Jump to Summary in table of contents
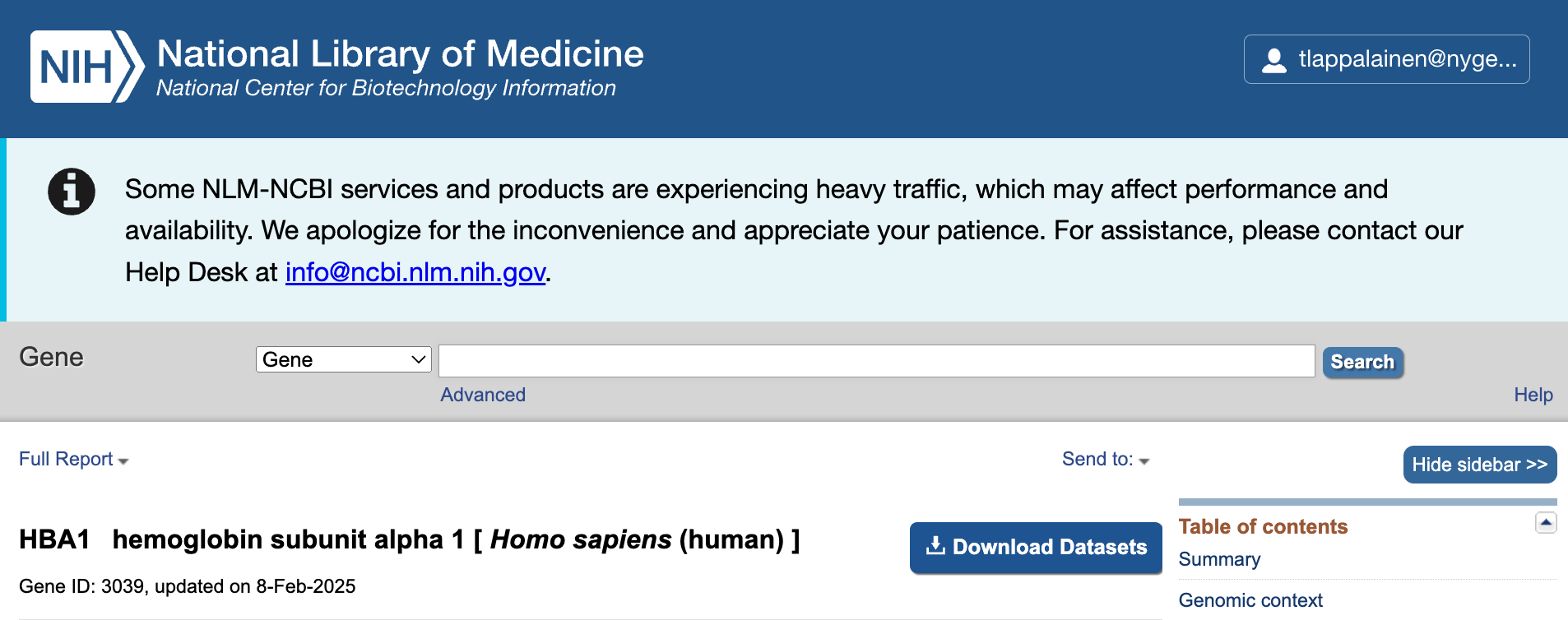Viewport: 1568px width, 620px height. 1219,559
